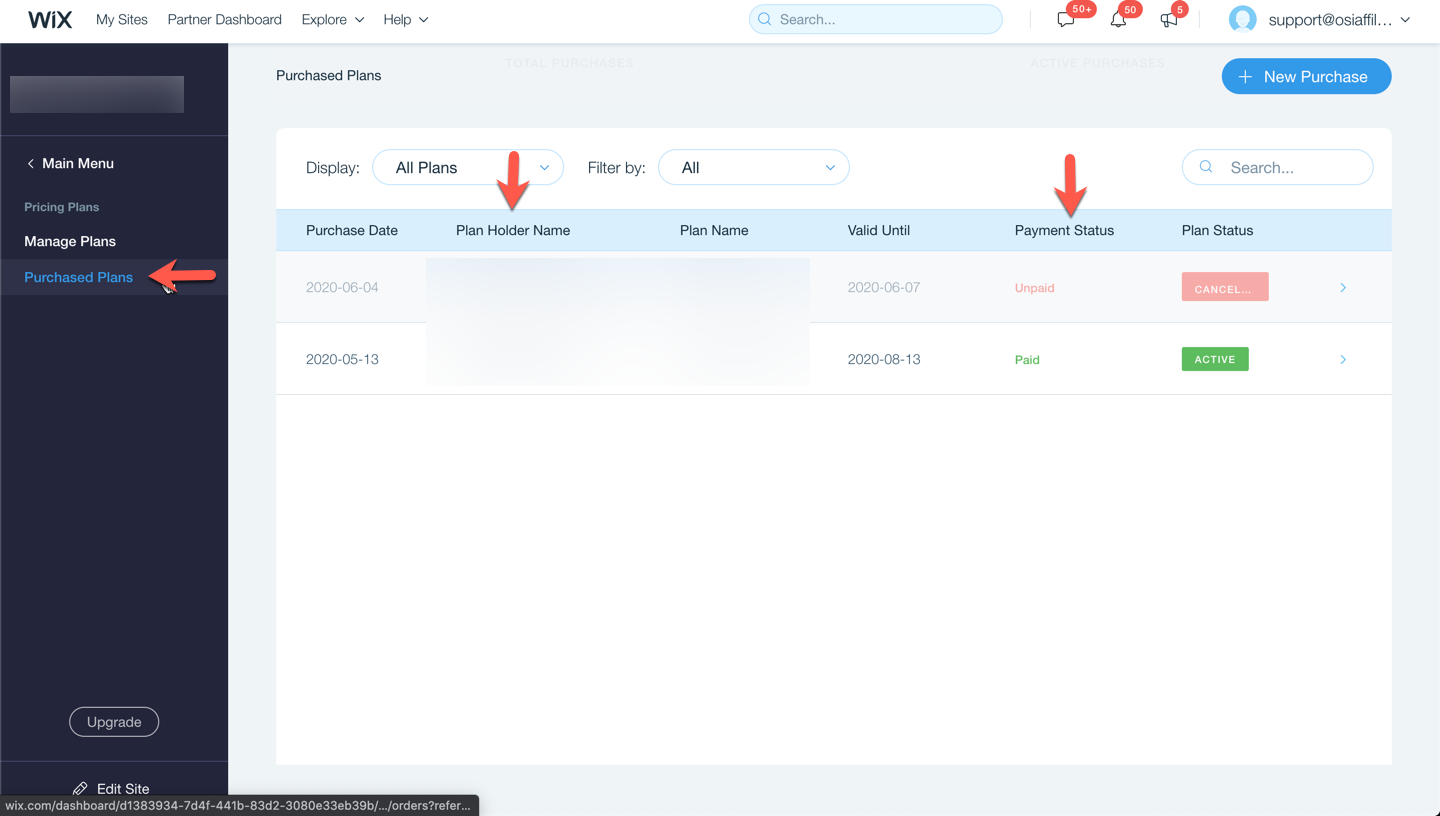Open the Partner Dashboard

pos(225,19)
